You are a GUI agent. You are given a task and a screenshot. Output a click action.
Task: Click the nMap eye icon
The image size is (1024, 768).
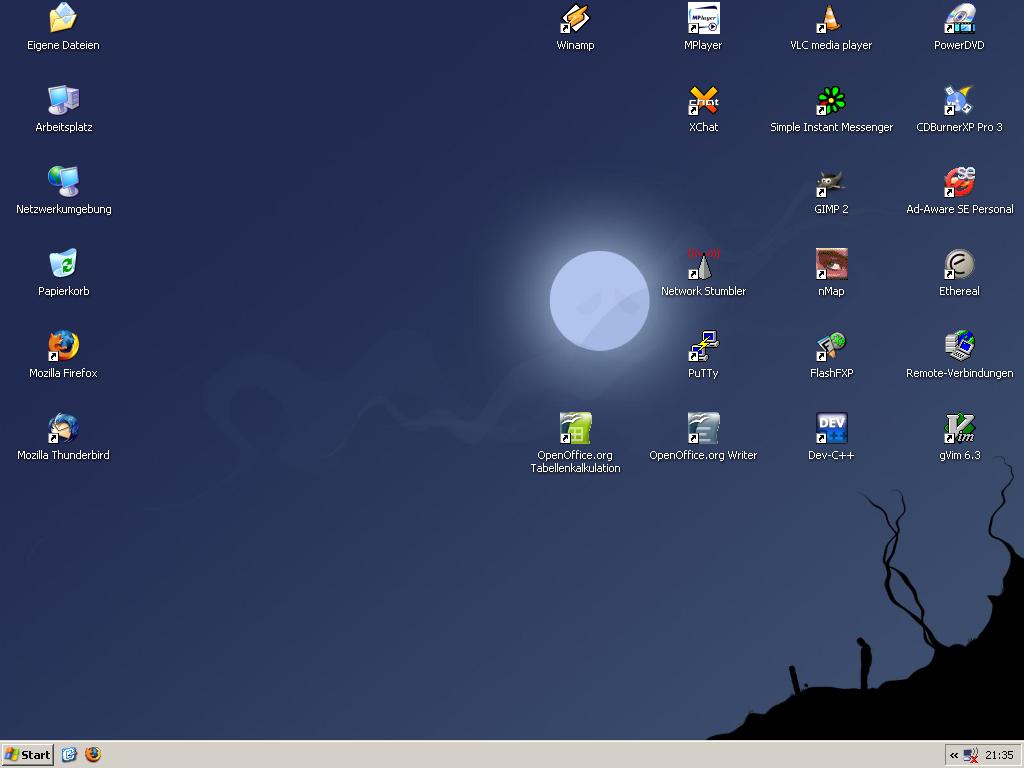coord(831,264)
